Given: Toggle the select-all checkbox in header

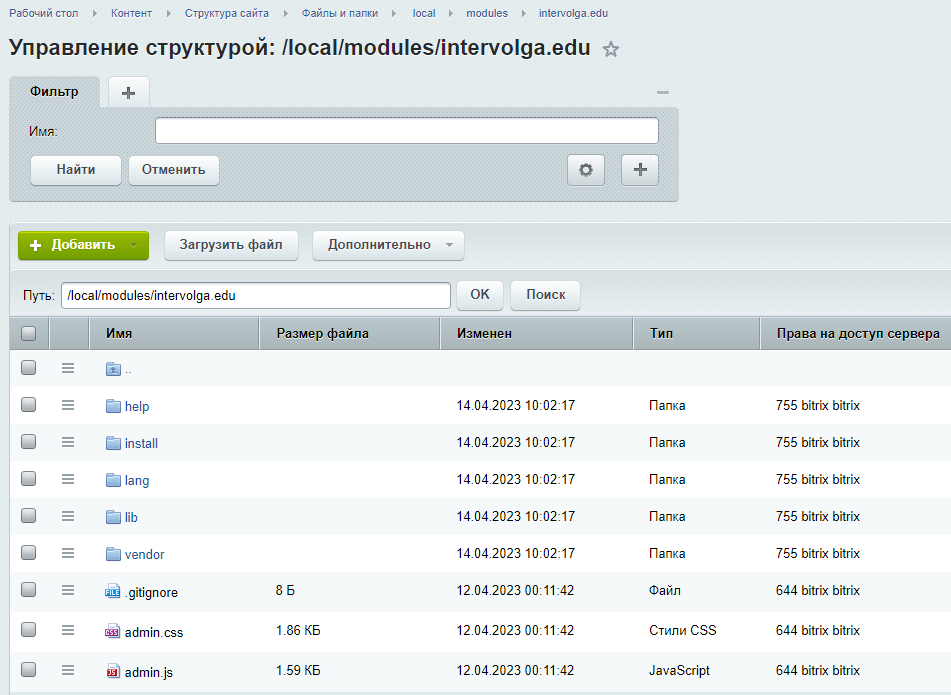Looking at the screenshot, I should pyautogui.click(x=29, y=333).
